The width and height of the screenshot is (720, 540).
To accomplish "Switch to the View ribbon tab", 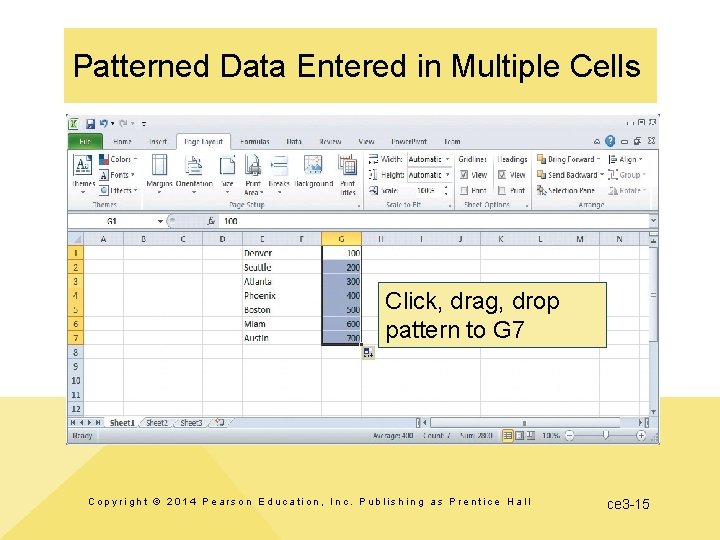I will pos(366,141).
